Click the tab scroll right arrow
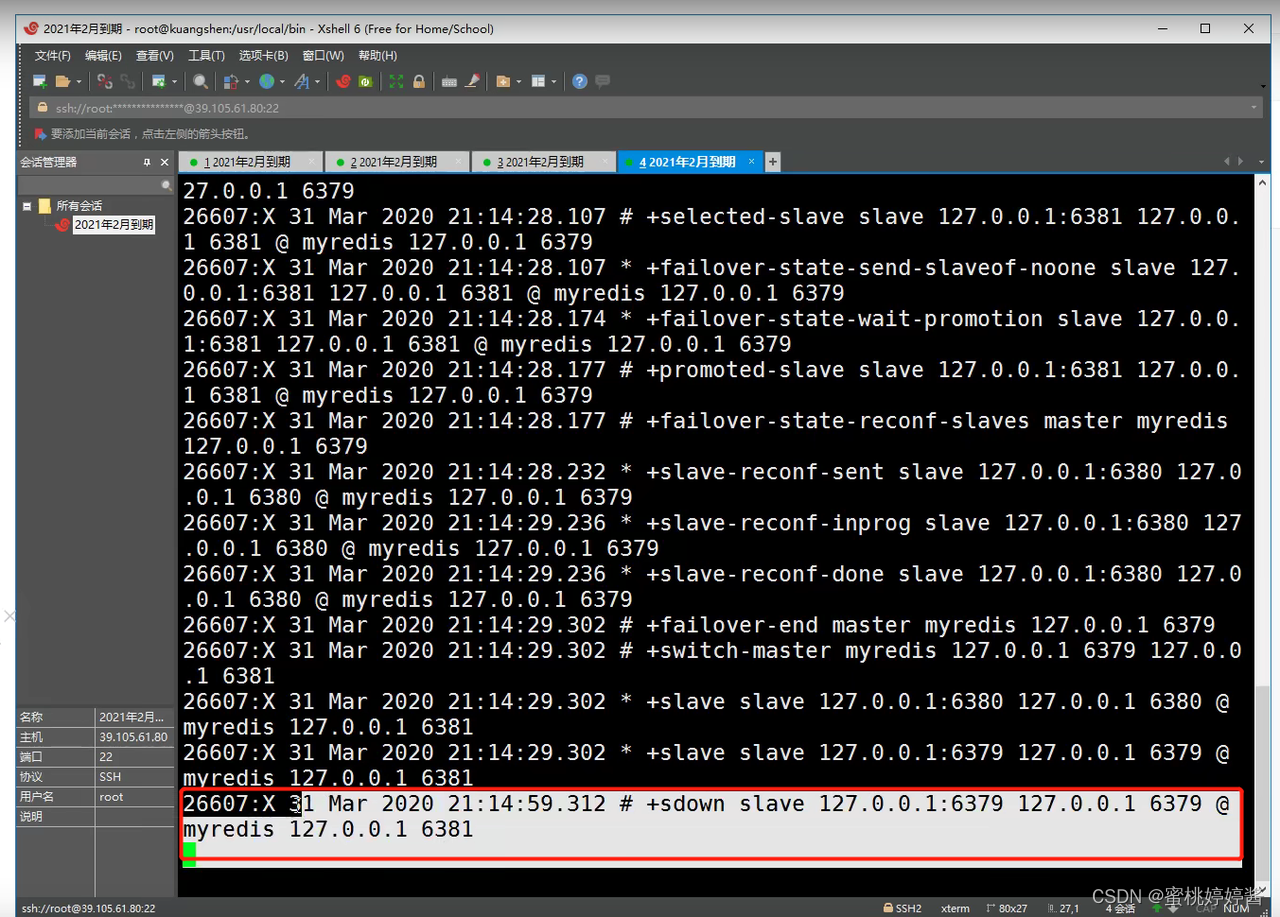This screenshot has height=917, width=1280. (x=1241, y=162)
